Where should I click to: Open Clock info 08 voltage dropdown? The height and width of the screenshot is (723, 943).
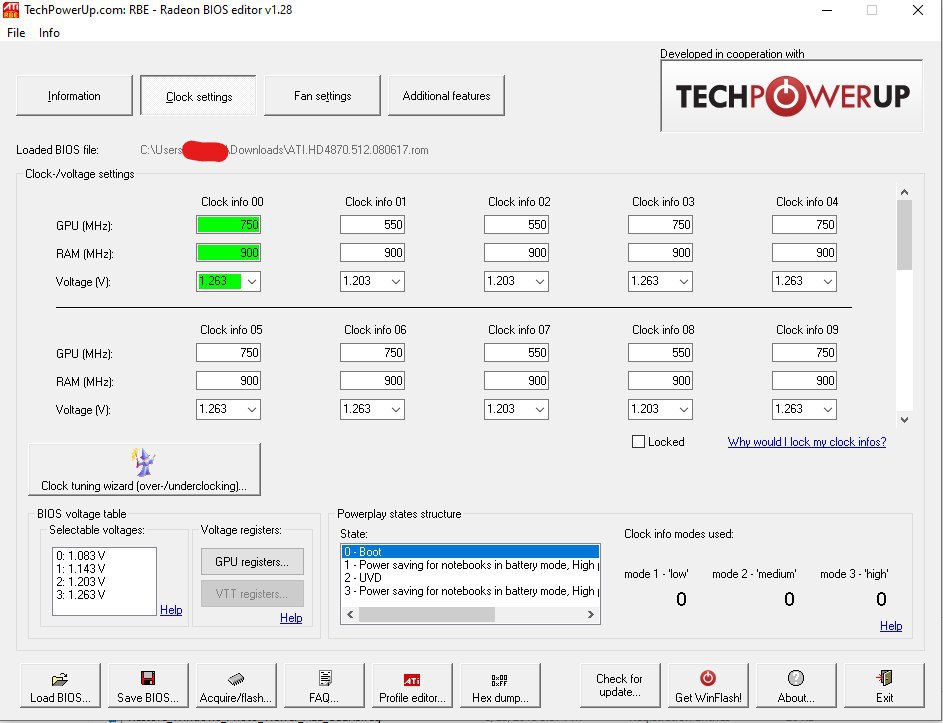coord(684,410)
